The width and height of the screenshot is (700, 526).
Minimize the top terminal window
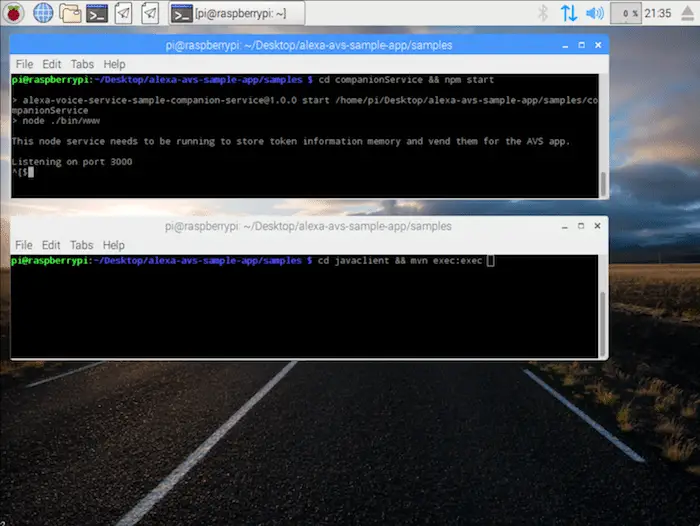click(x=565, y=46)
